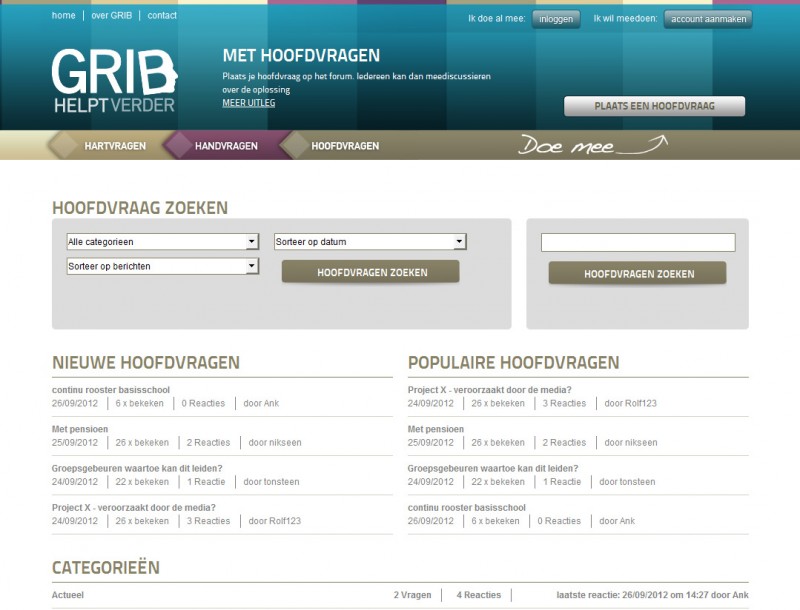
Task: Open 'continu rooster basisschool' under Nieuwe hoofdvragen
Action: pos(111,390)
